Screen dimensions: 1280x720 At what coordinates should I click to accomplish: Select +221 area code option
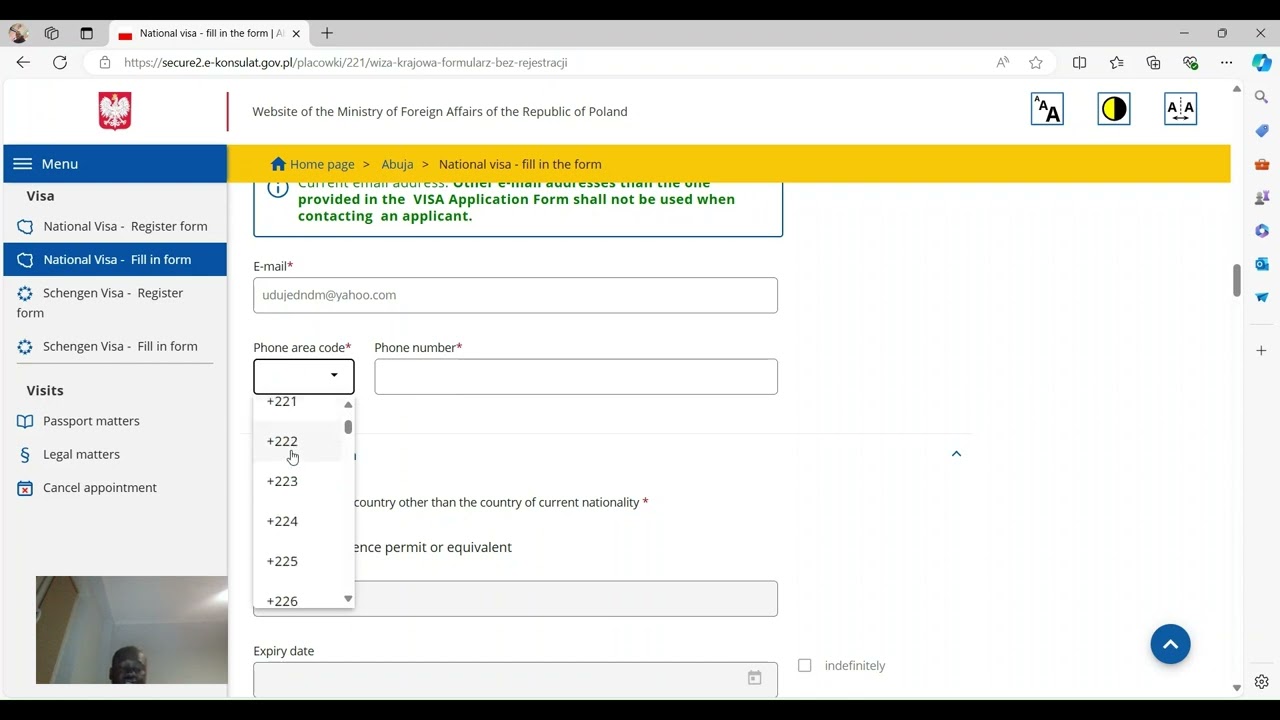pos(304,401)
